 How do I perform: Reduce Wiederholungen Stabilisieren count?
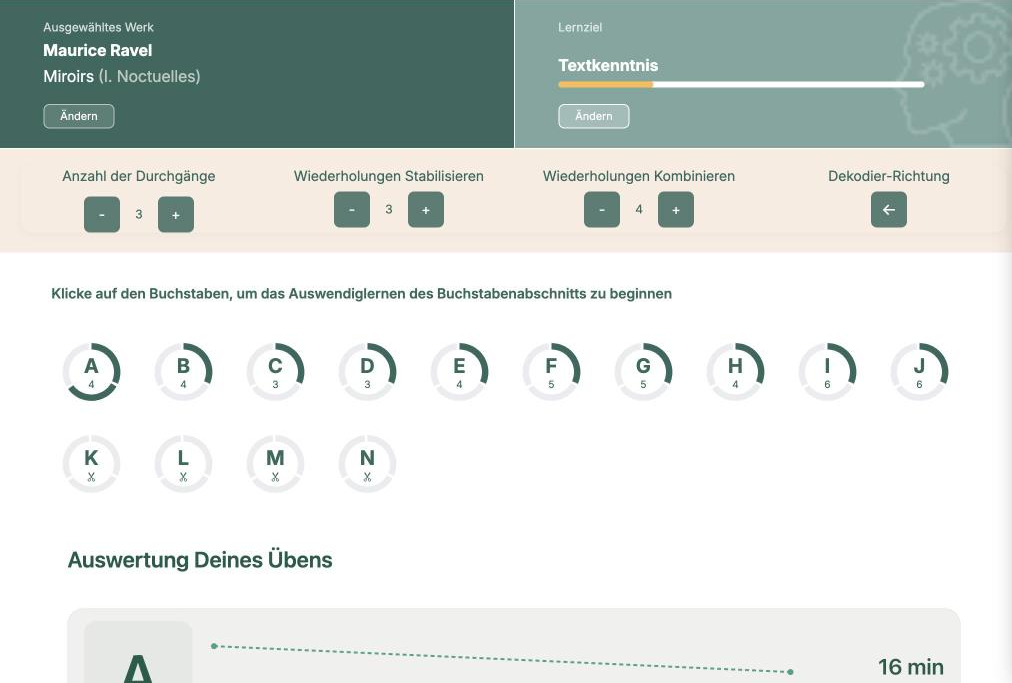click(x=352, y=209)
